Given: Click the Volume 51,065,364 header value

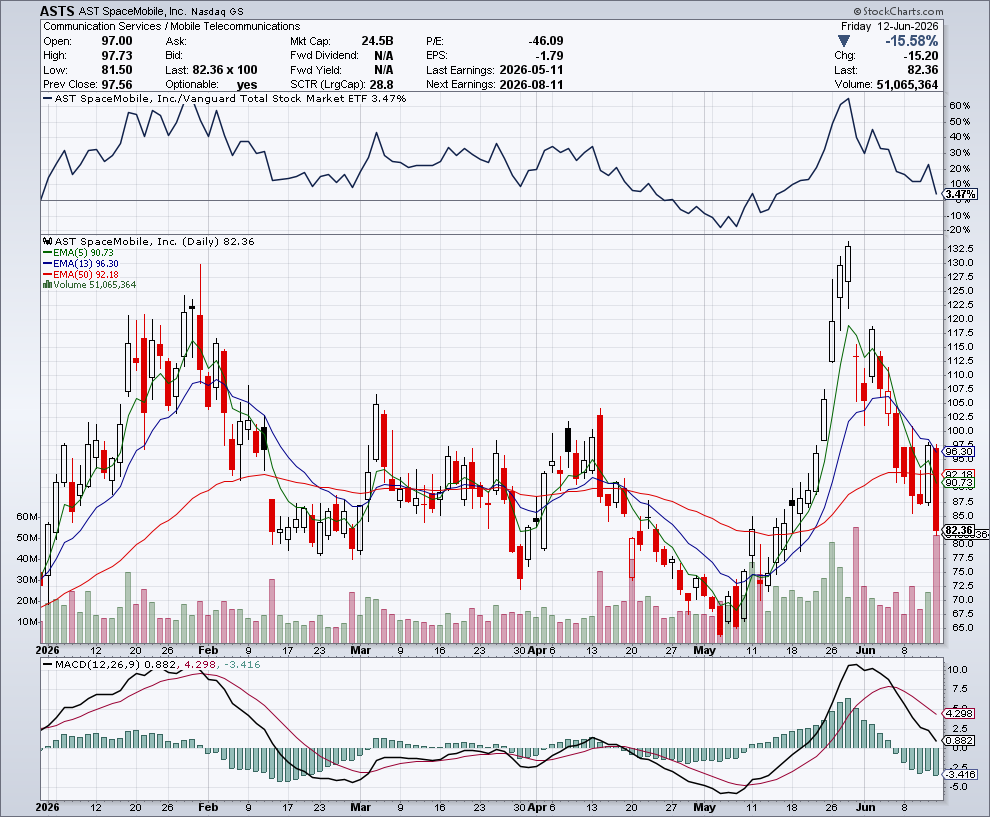Looking at the screenshot, I should coord(907,85).
